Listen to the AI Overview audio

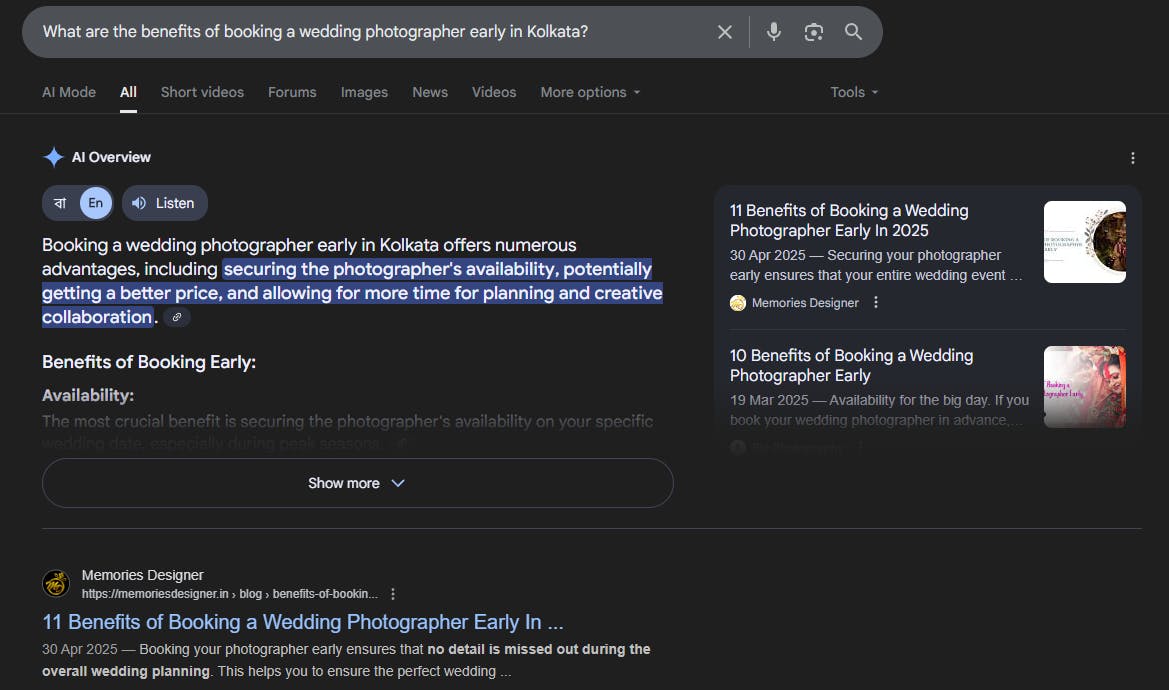pyautogui.click(x=164, y=203)
